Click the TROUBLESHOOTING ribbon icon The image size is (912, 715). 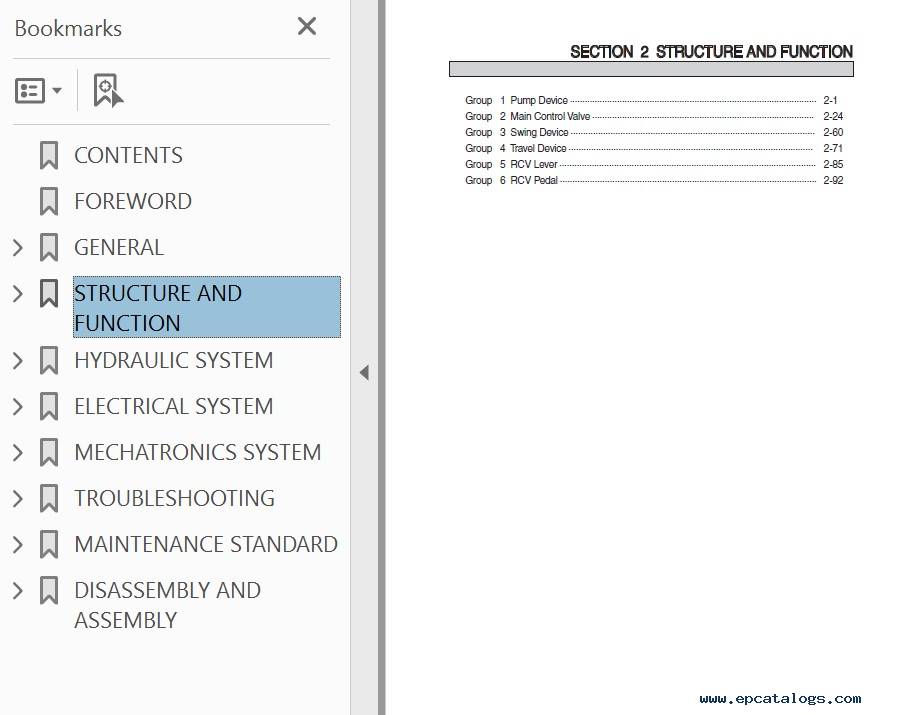pyautogui.click(x=49, y=498)
